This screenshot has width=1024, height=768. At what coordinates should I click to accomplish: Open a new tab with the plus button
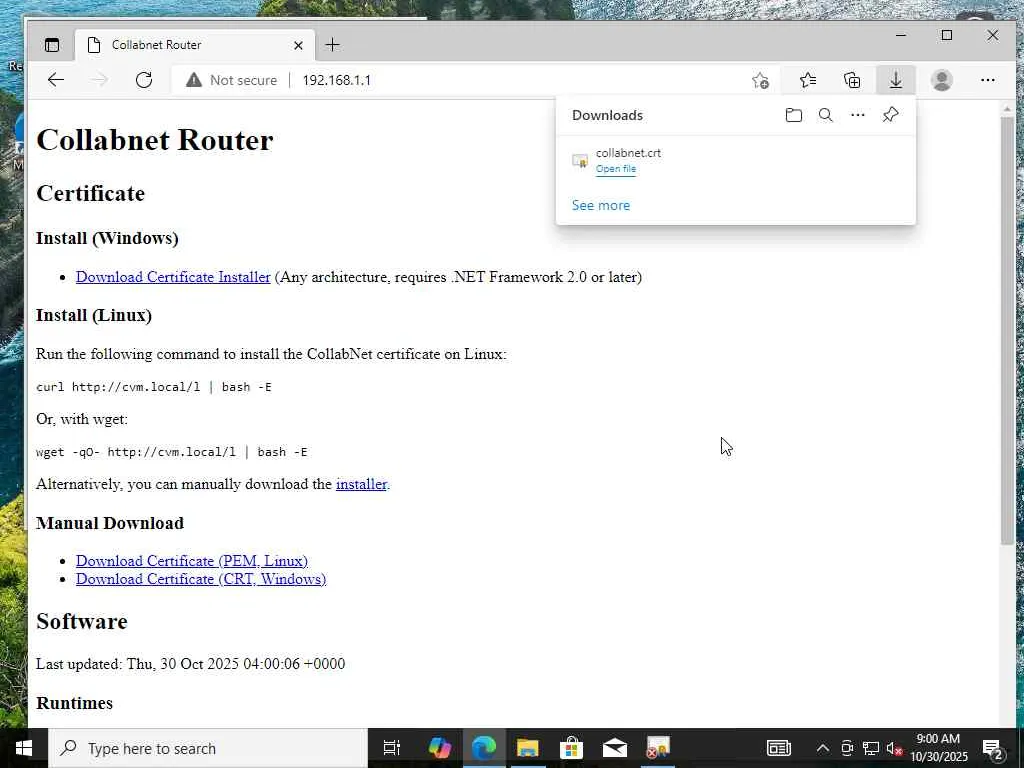pyautogui.click(x=332, y=44)
